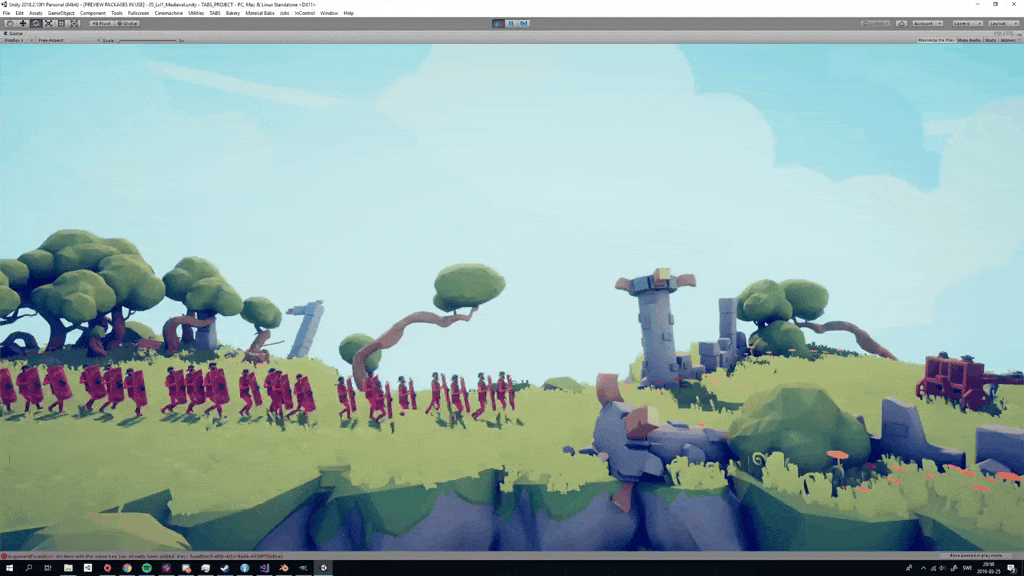This screenshot has width=1024, height=576.
Task: Toggle Pivot/Center handle position
Action: pos(101,23)
